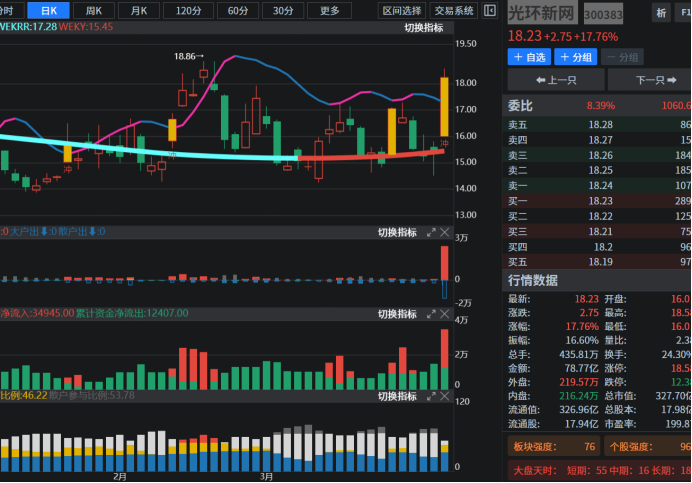Click the 300383 stock code field
692x483 pixels.
tap(603, 15)
